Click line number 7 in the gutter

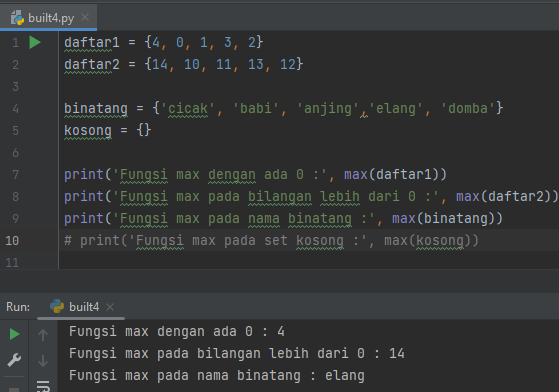point(15,175)
